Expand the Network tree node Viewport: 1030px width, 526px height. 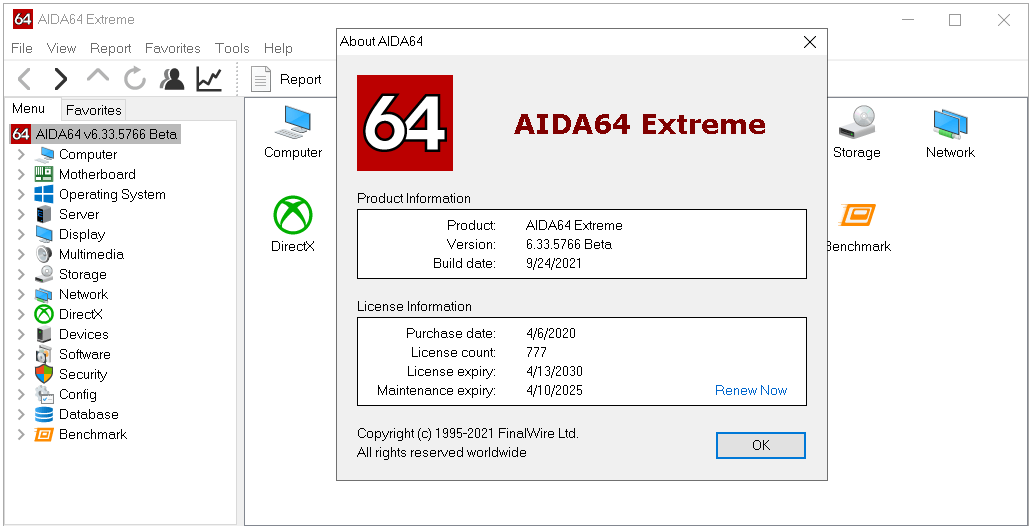tap(21, 294)
